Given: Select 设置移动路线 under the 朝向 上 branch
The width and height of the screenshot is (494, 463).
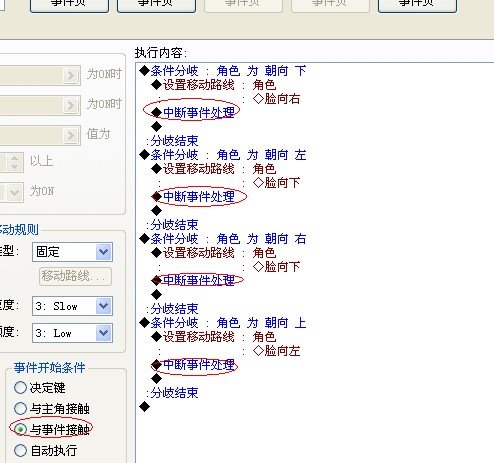Looking at the screenshot, I should coord(213,337).
